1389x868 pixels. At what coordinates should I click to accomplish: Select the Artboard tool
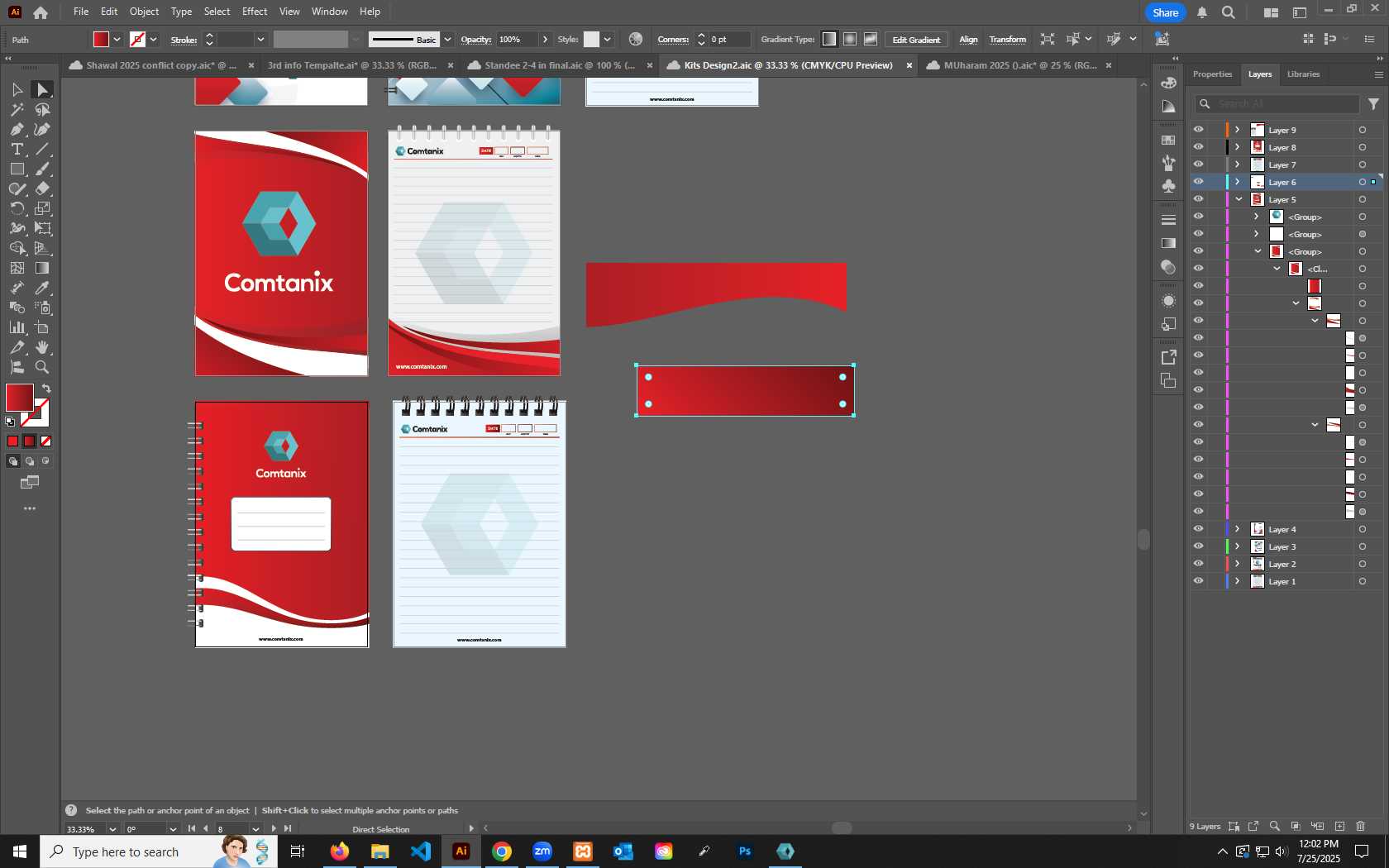coord(42,327)
